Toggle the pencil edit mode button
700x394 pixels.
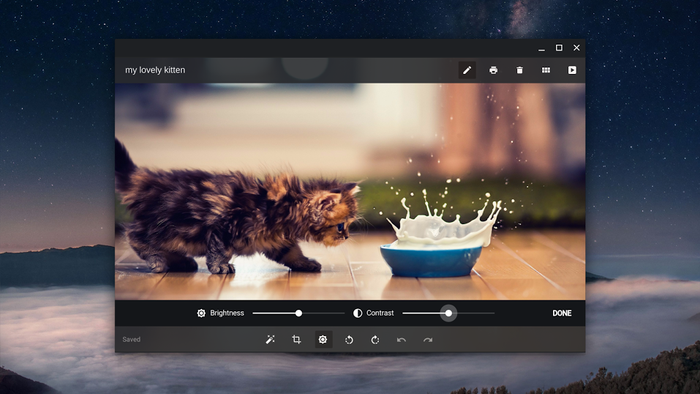pos(467,70)
